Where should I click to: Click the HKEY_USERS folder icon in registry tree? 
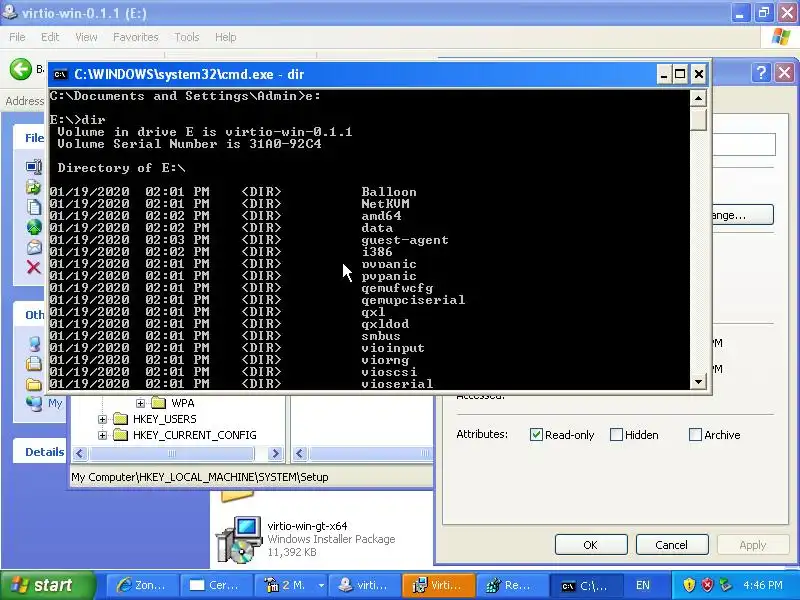(120, 419)
